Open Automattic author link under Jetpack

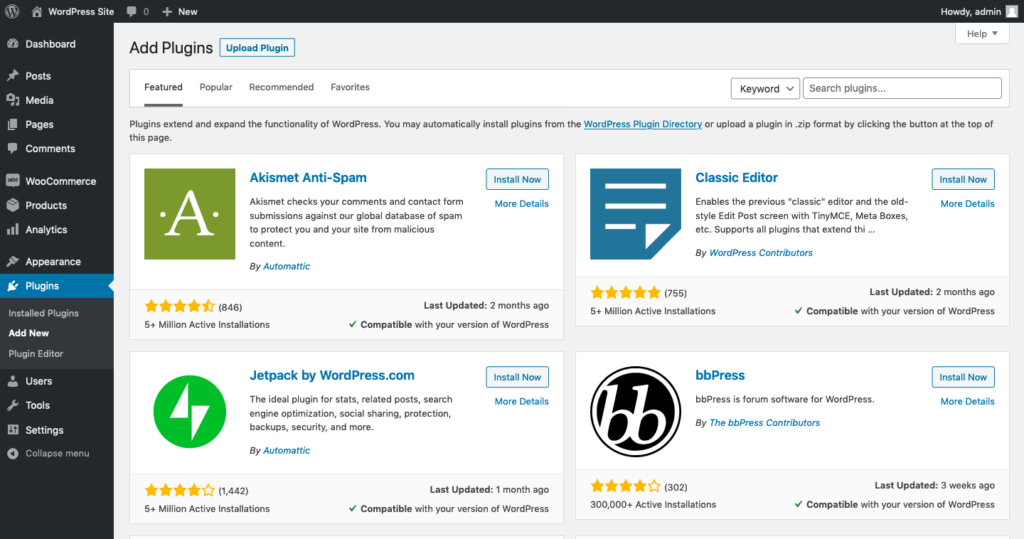[x=287, y=450]
